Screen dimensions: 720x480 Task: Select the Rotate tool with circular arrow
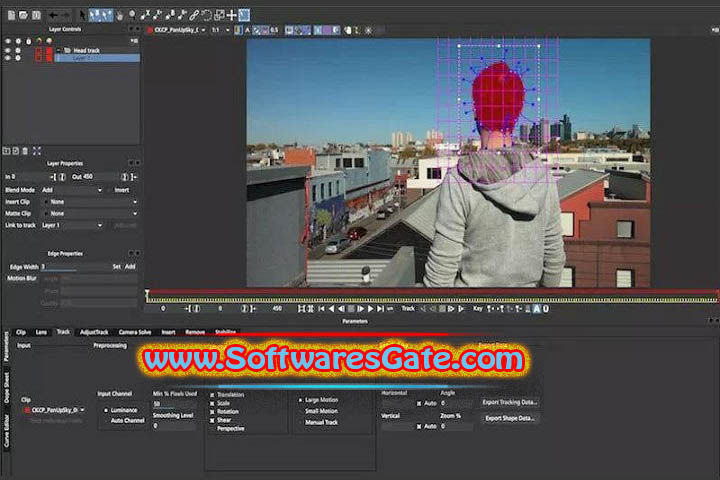click(207, 15)
